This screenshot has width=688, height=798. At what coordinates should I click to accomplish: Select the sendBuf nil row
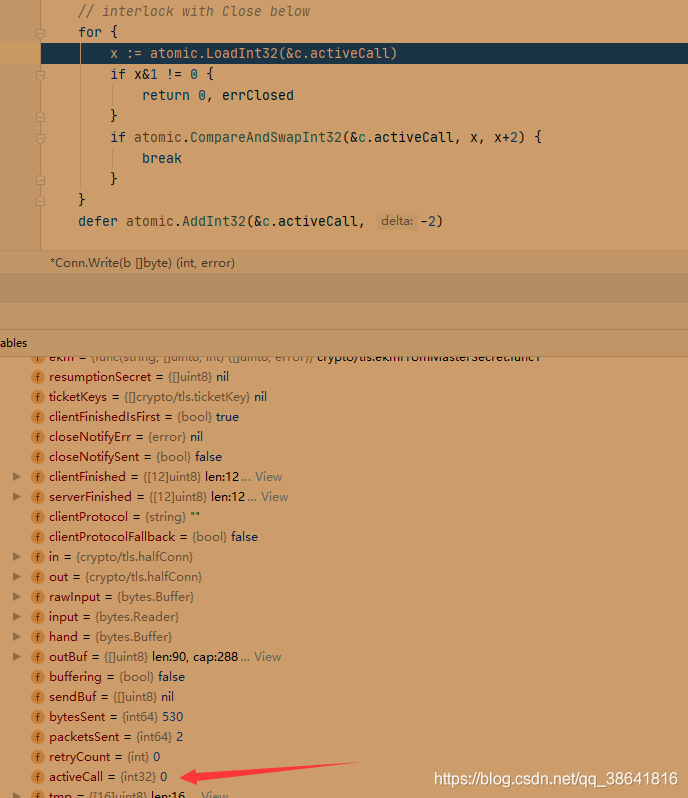click(344, 697)
